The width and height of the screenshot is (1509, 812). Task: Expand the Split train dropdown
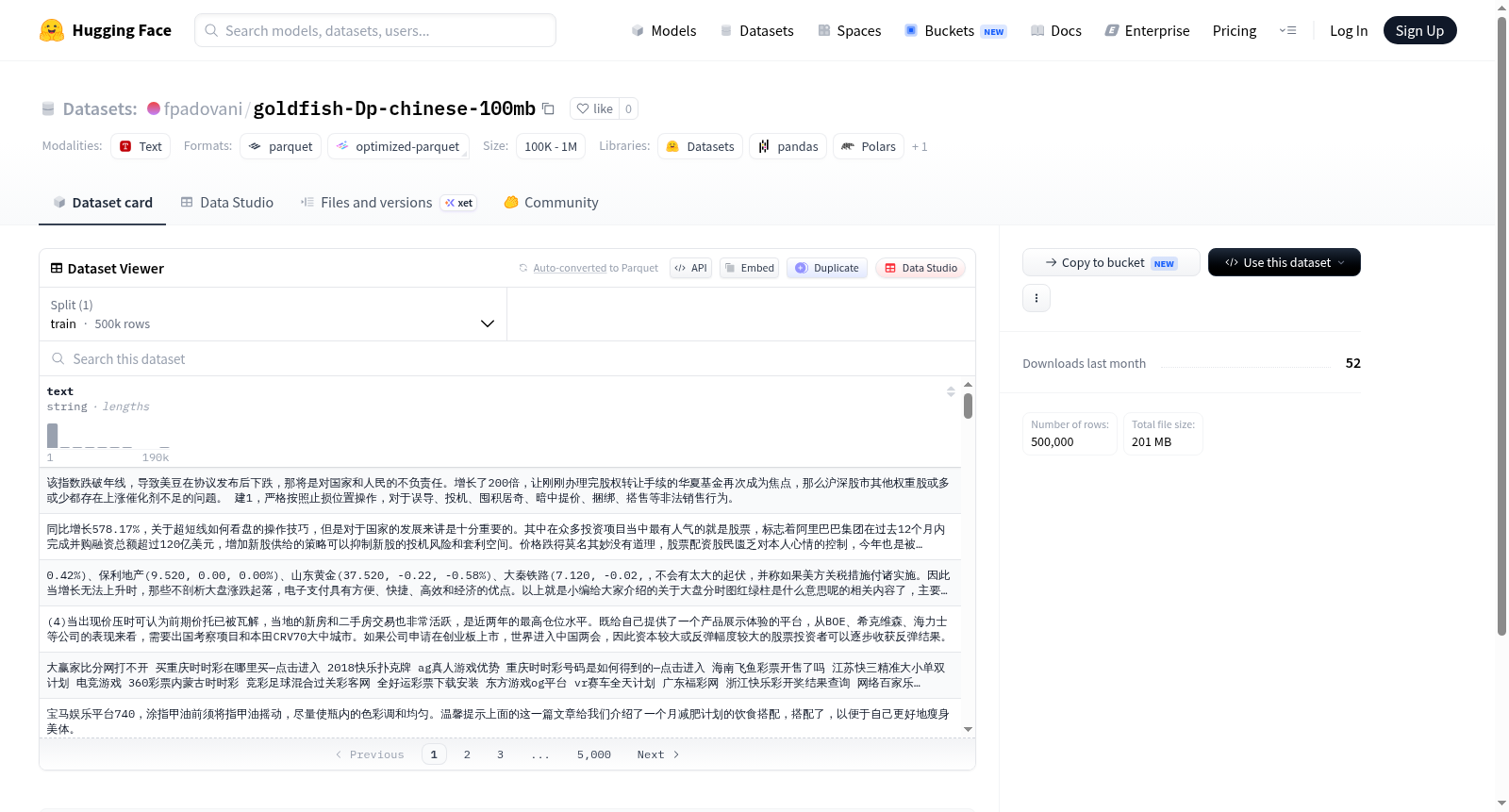point(273,314)
